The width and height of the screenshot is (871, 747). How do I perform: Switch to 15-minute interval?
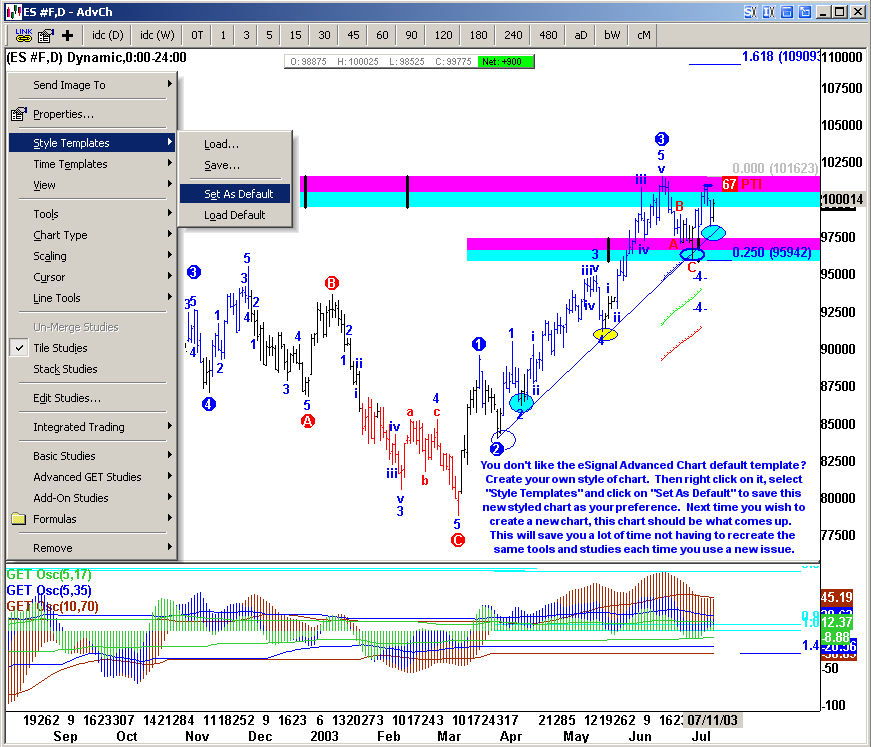pyautogui.click(x=296, y=36)
